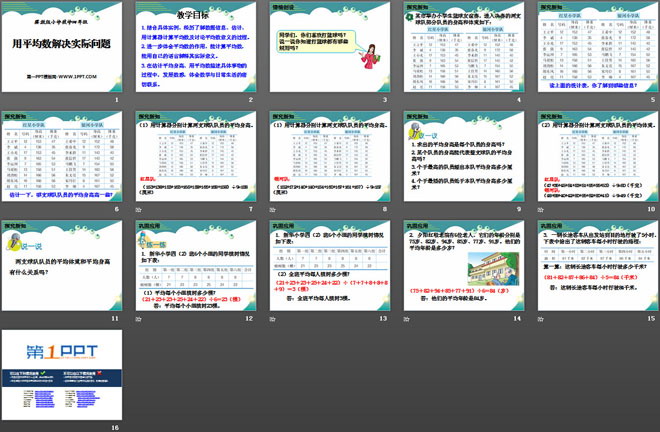Preview animation via star icon under slide 10

[x=540, y=210]
